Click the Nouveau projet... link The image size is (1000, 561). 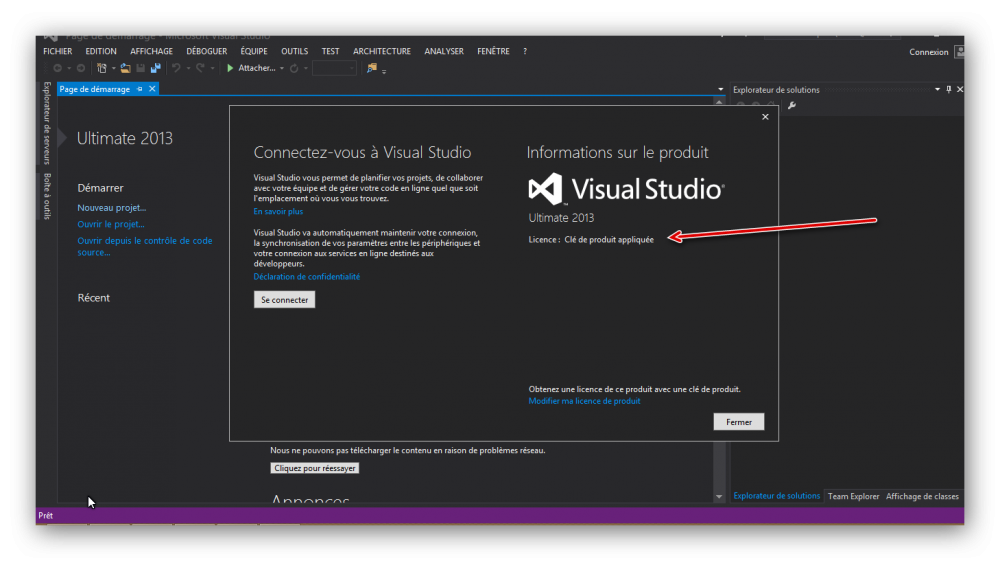[x=112, y=207]
